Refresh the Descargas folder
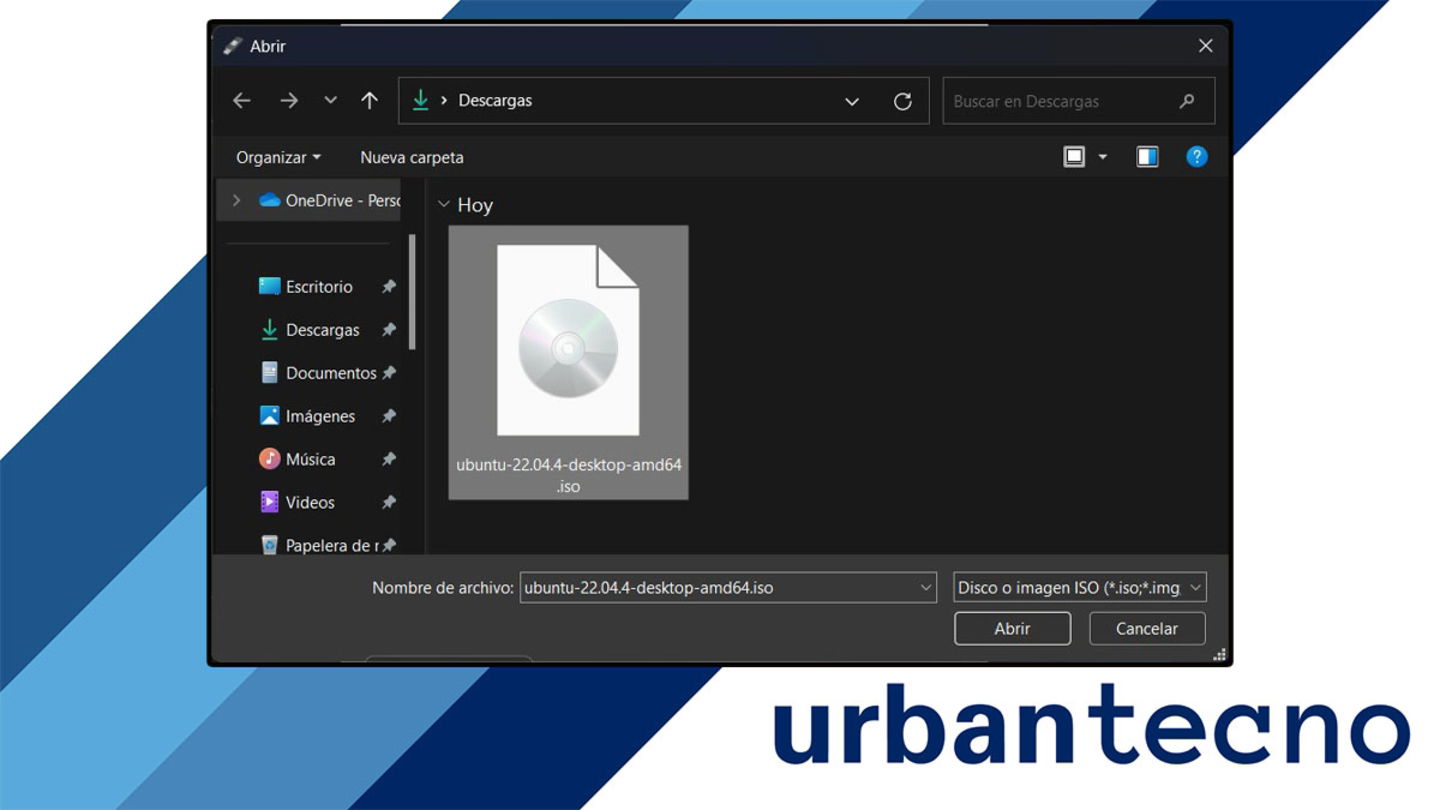Image resolution: width=1440 pixels, height=810 pixels. (903, 101)
